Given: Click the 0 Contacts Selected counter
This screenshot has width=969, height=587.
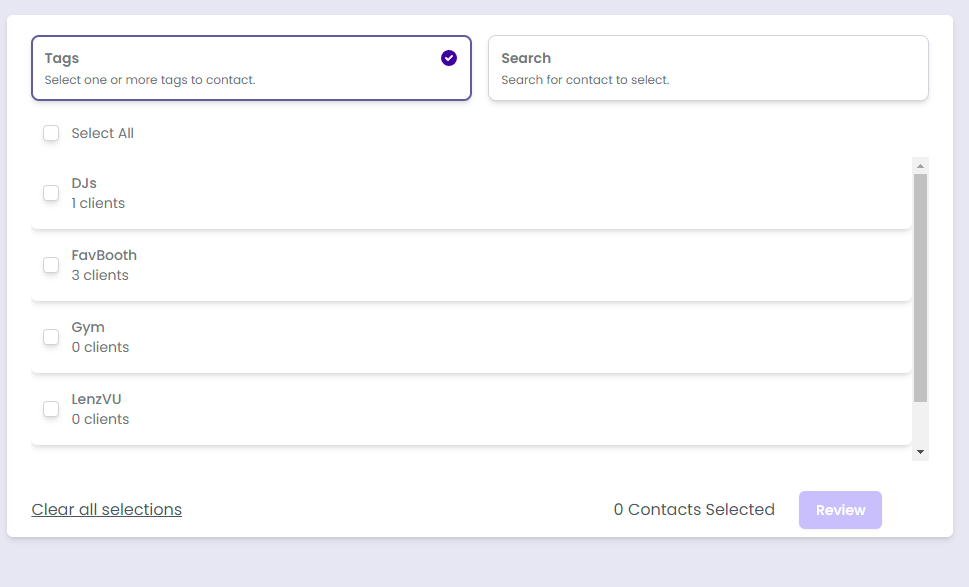Looking at the screenshot, I should [694, 509].
